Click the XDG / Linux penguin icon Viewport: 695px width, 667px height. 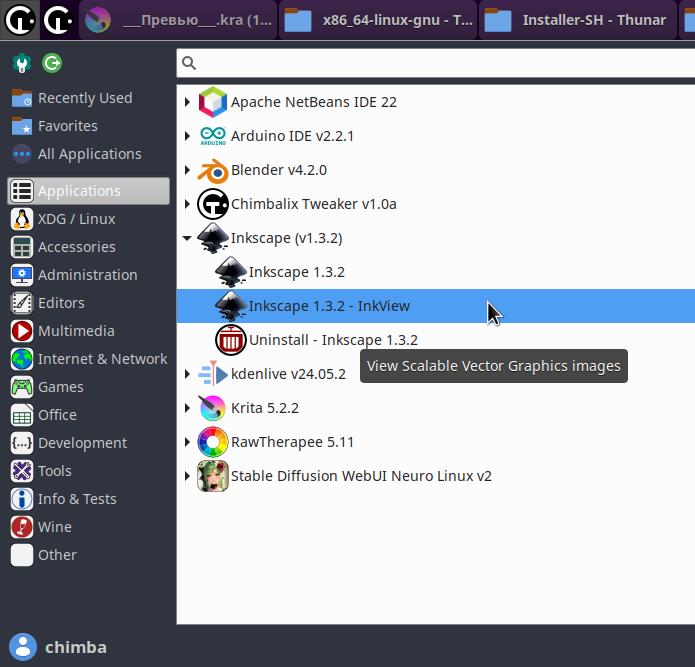22,219
